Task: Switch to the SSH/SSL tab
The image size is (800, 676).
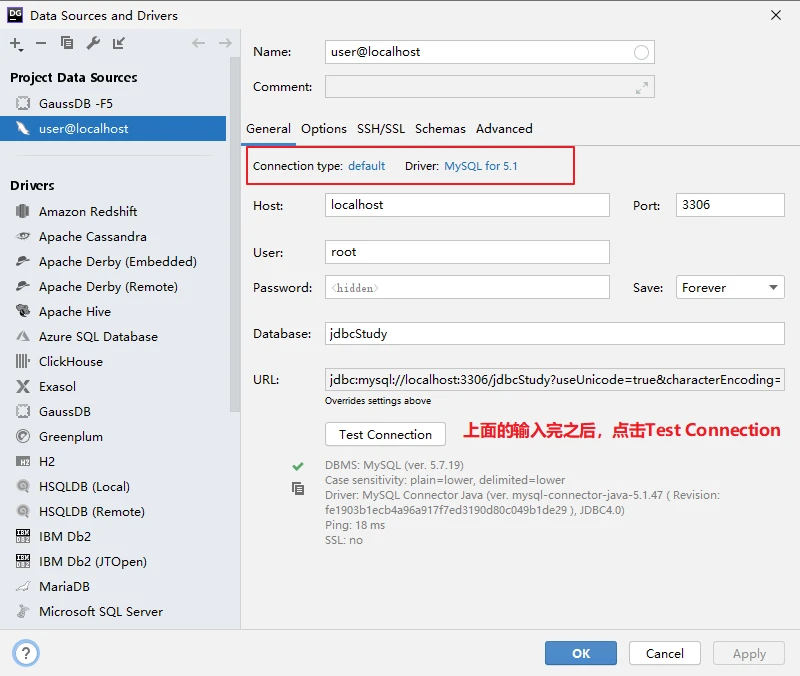Action: (381, 129)
